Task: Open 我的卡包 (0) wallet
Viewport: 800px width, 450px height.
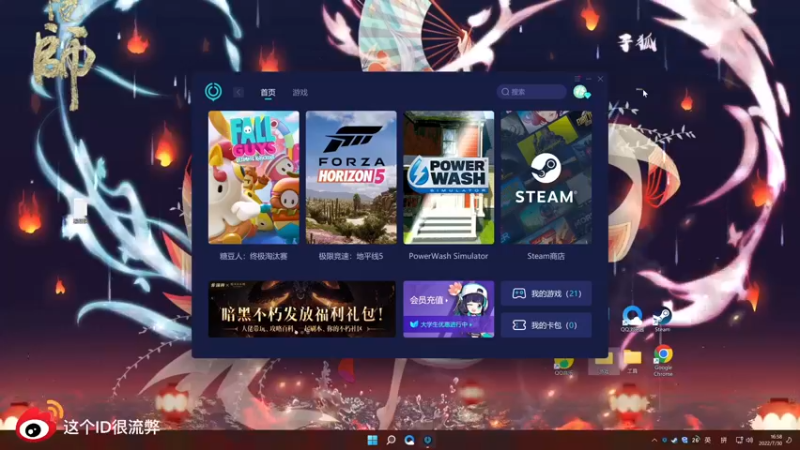Action: click(546, 325)
